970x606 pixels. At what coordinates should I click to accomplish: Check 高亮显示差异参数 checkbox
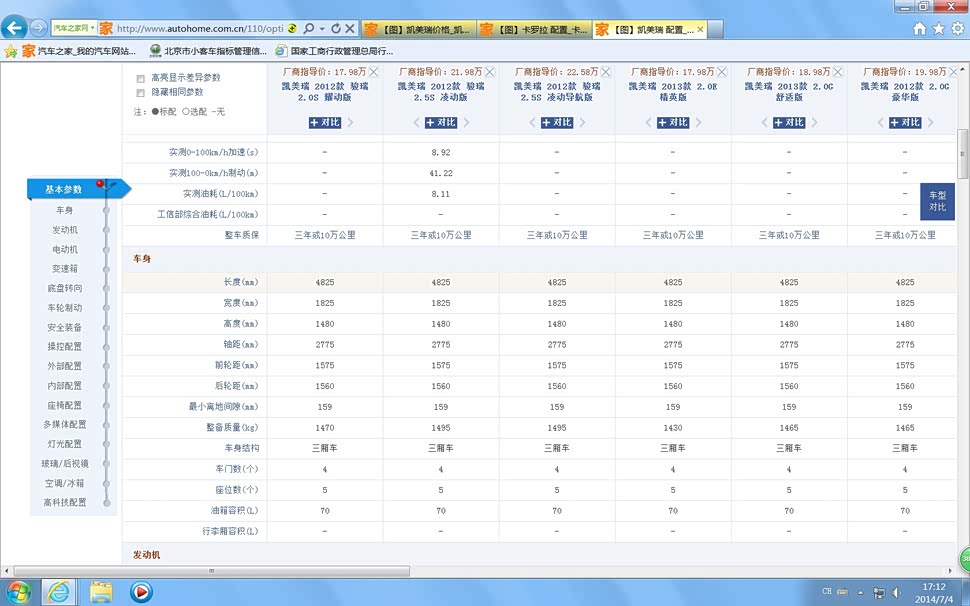coord(140,79)
